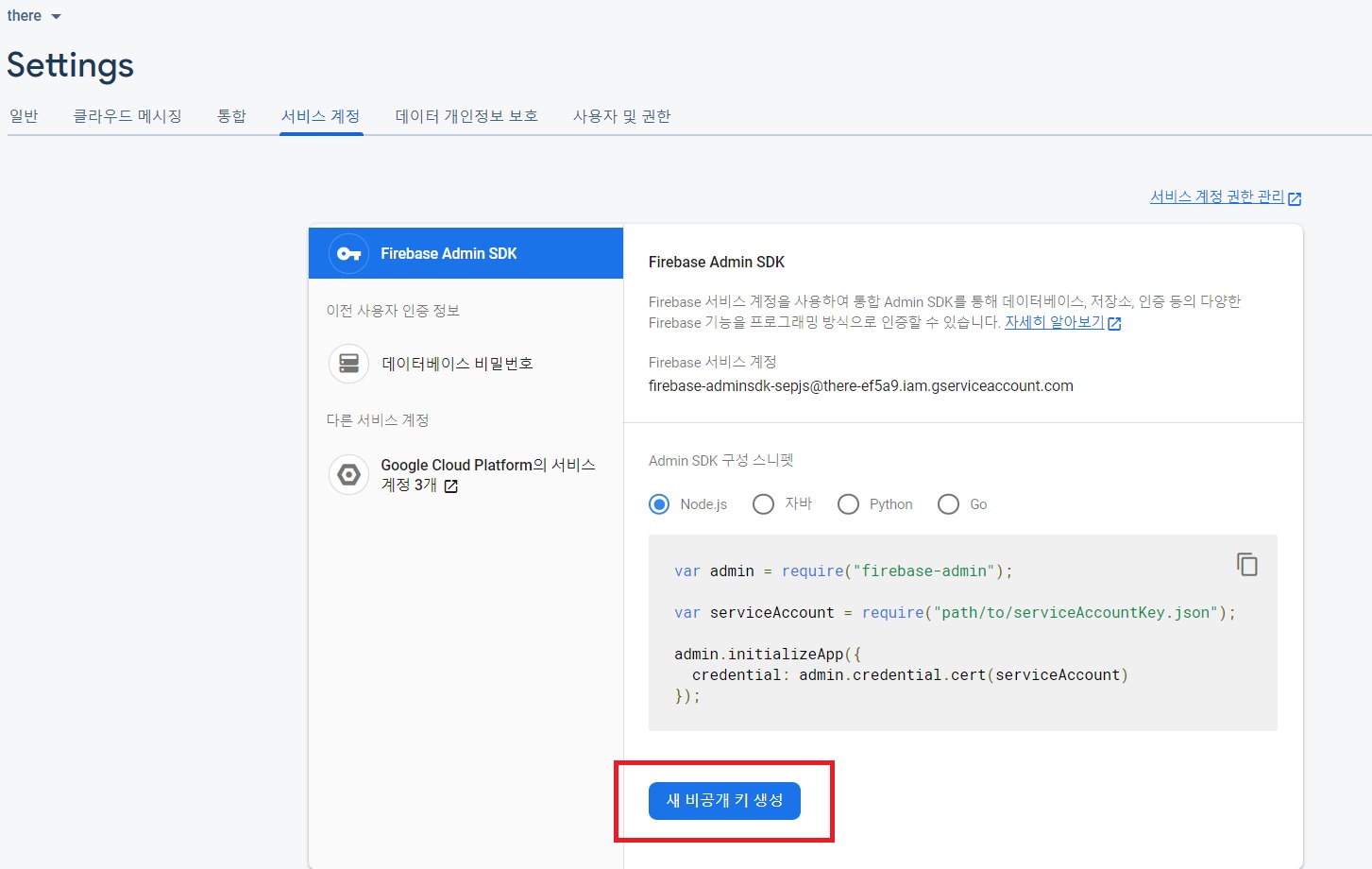Open 데이터베이스 비밀번호 section
The width and height of the screenshot is (1372, 869).
(457, 364)
